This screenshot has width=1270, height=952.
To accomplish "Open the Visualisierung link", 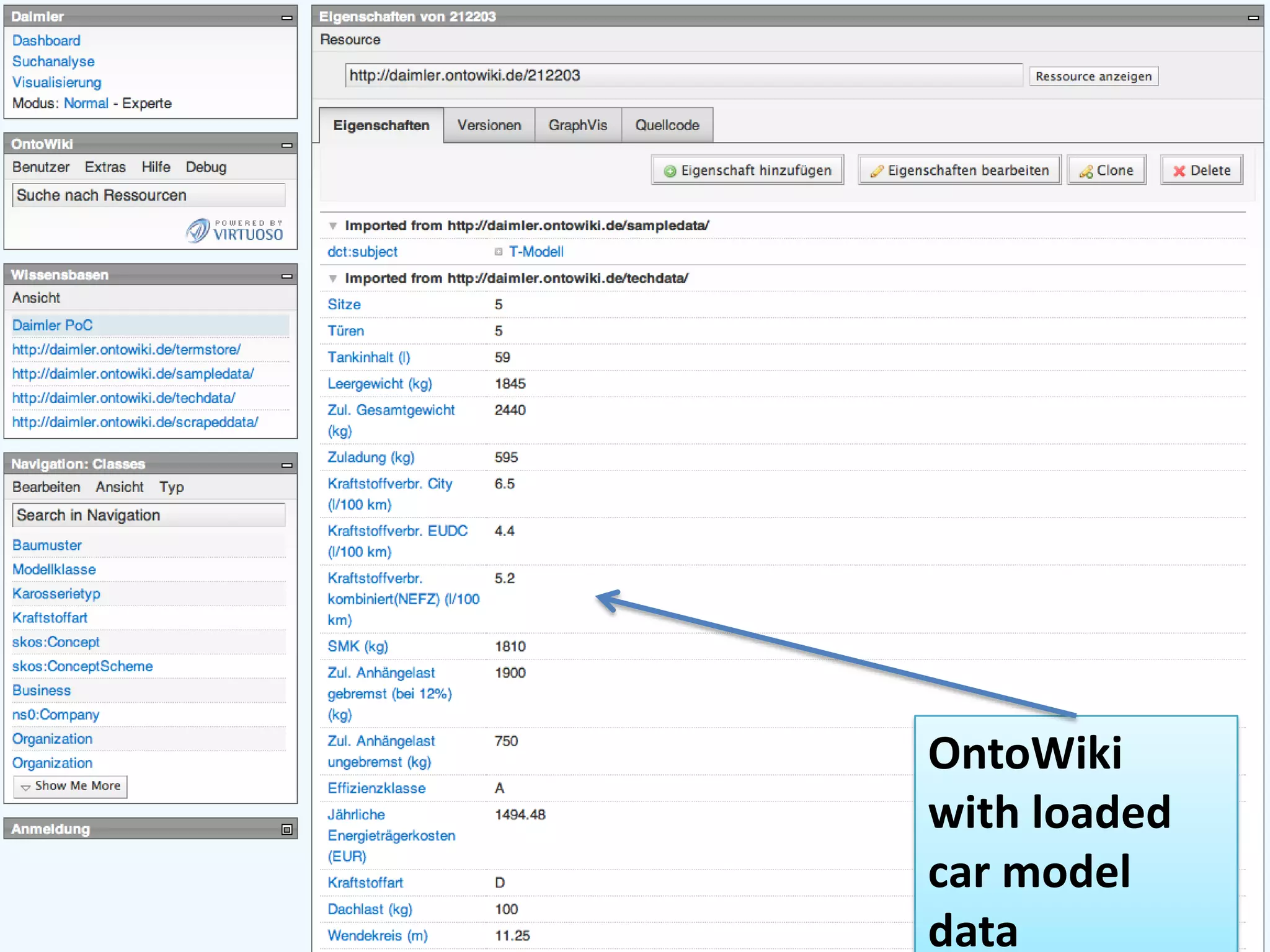I will coord(57,83).
